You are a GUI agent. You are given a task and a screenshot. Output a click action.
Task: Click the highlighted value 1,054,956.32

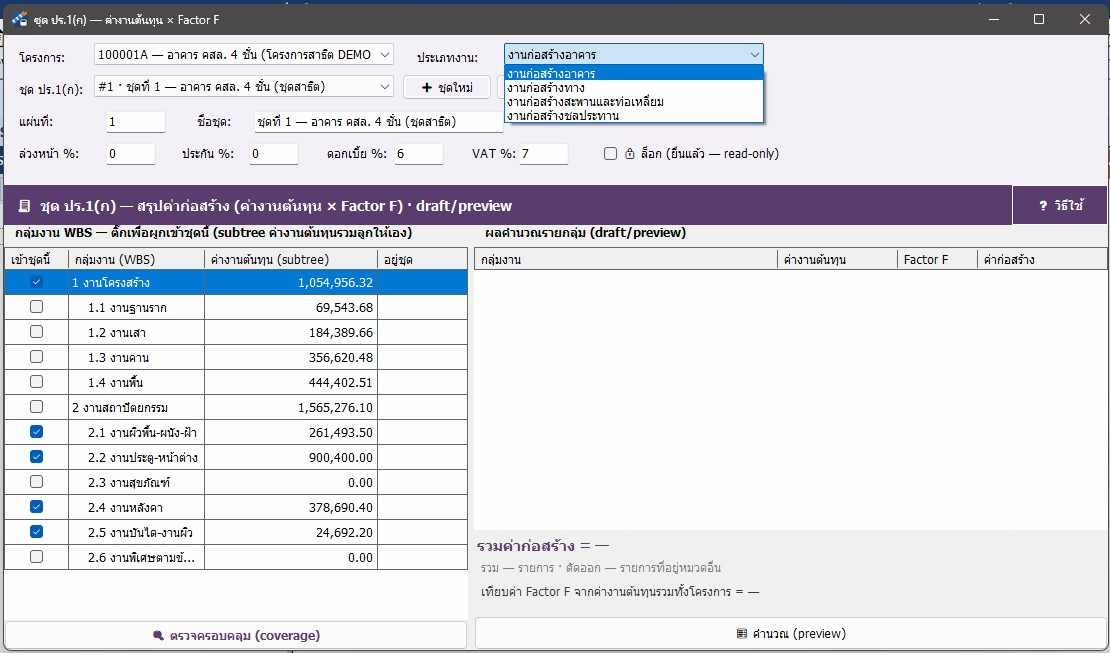click(x=335, y=283)
